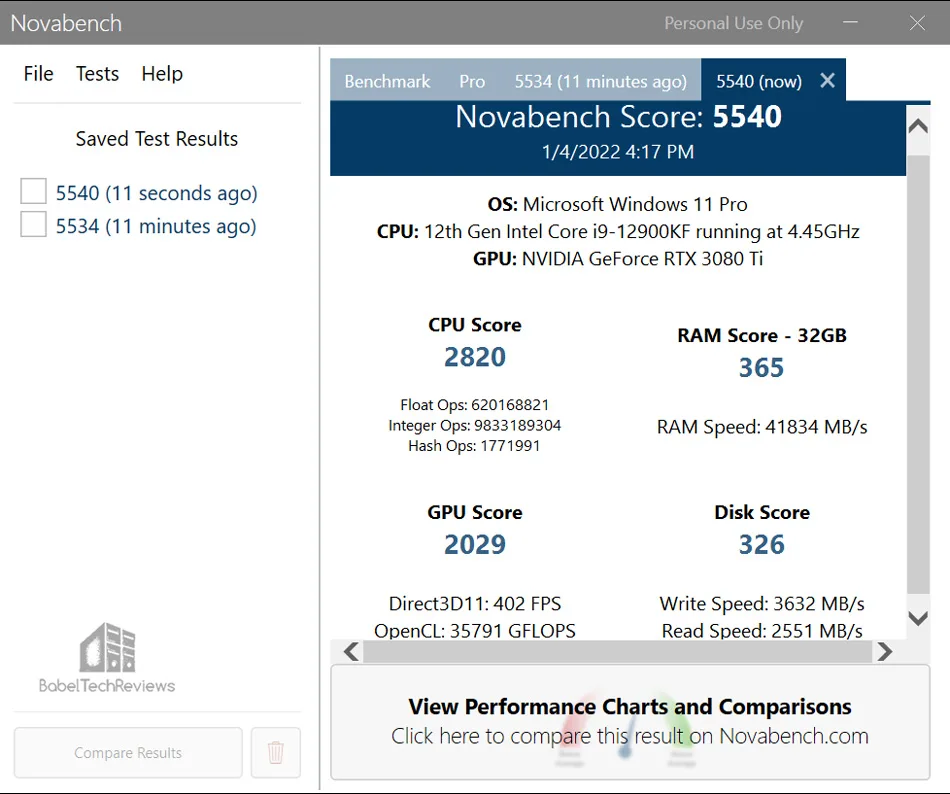Click the Hash Ops: 1771991 line

point(474,446)
